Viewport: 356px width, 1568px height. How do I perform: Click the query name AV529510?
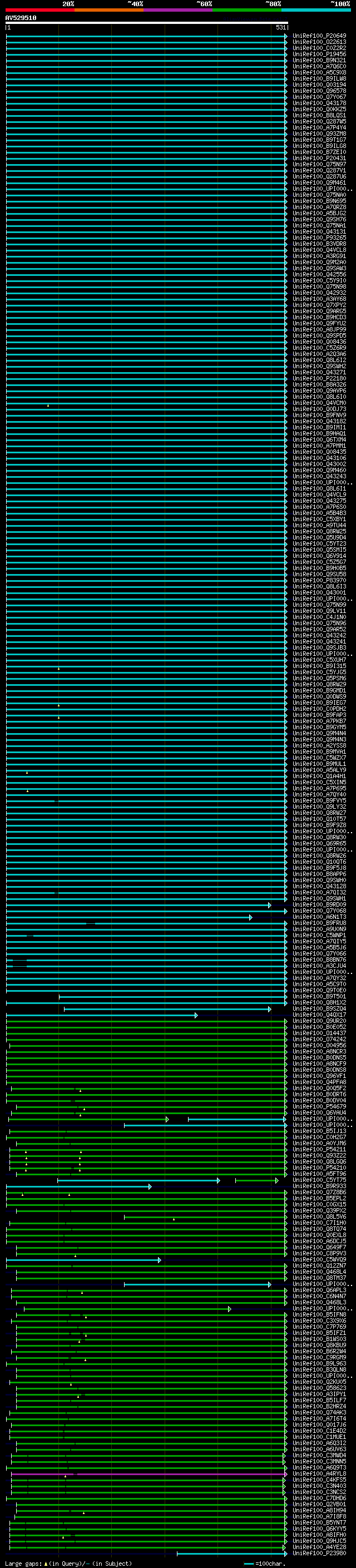(21, 18)
